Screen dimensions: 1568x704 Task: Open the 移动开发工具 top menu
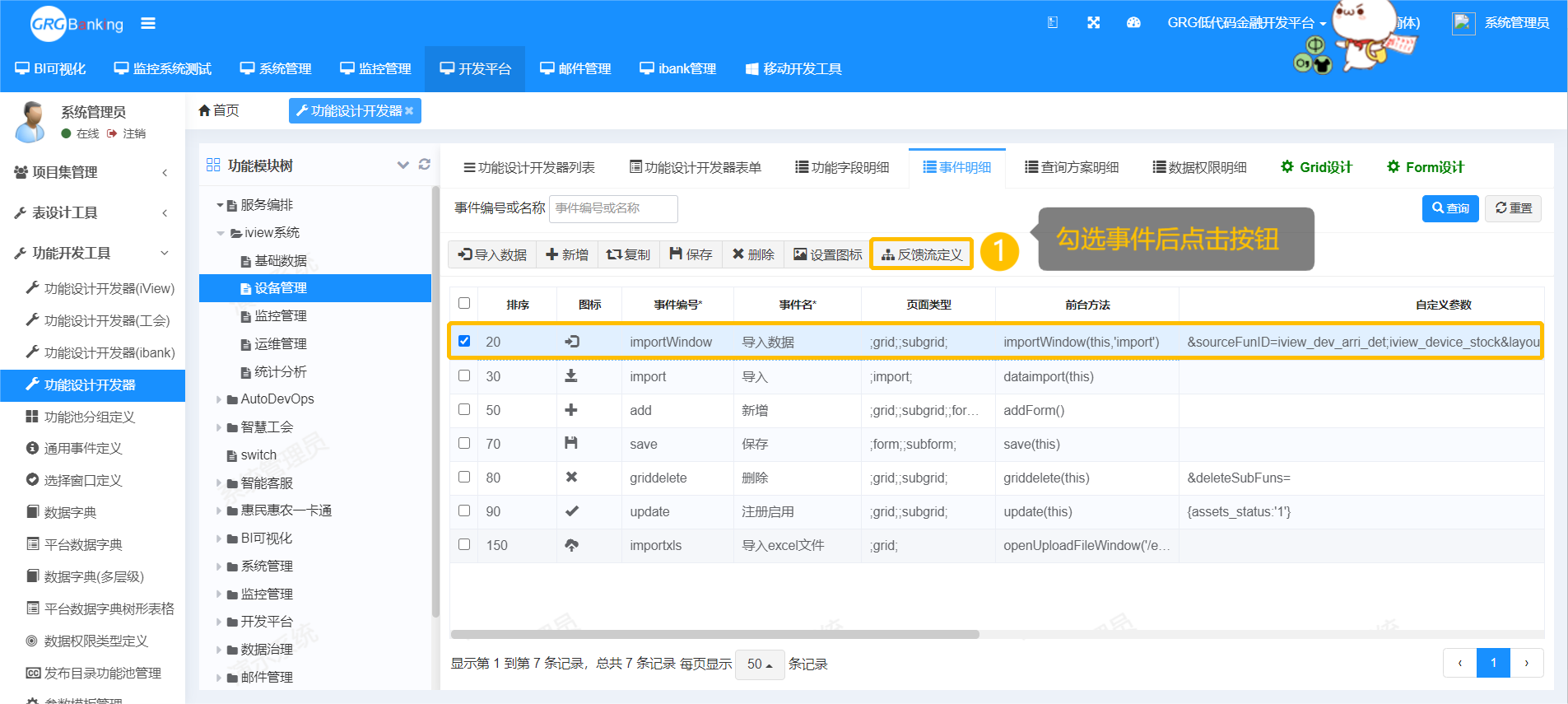(x=793, y=68)
